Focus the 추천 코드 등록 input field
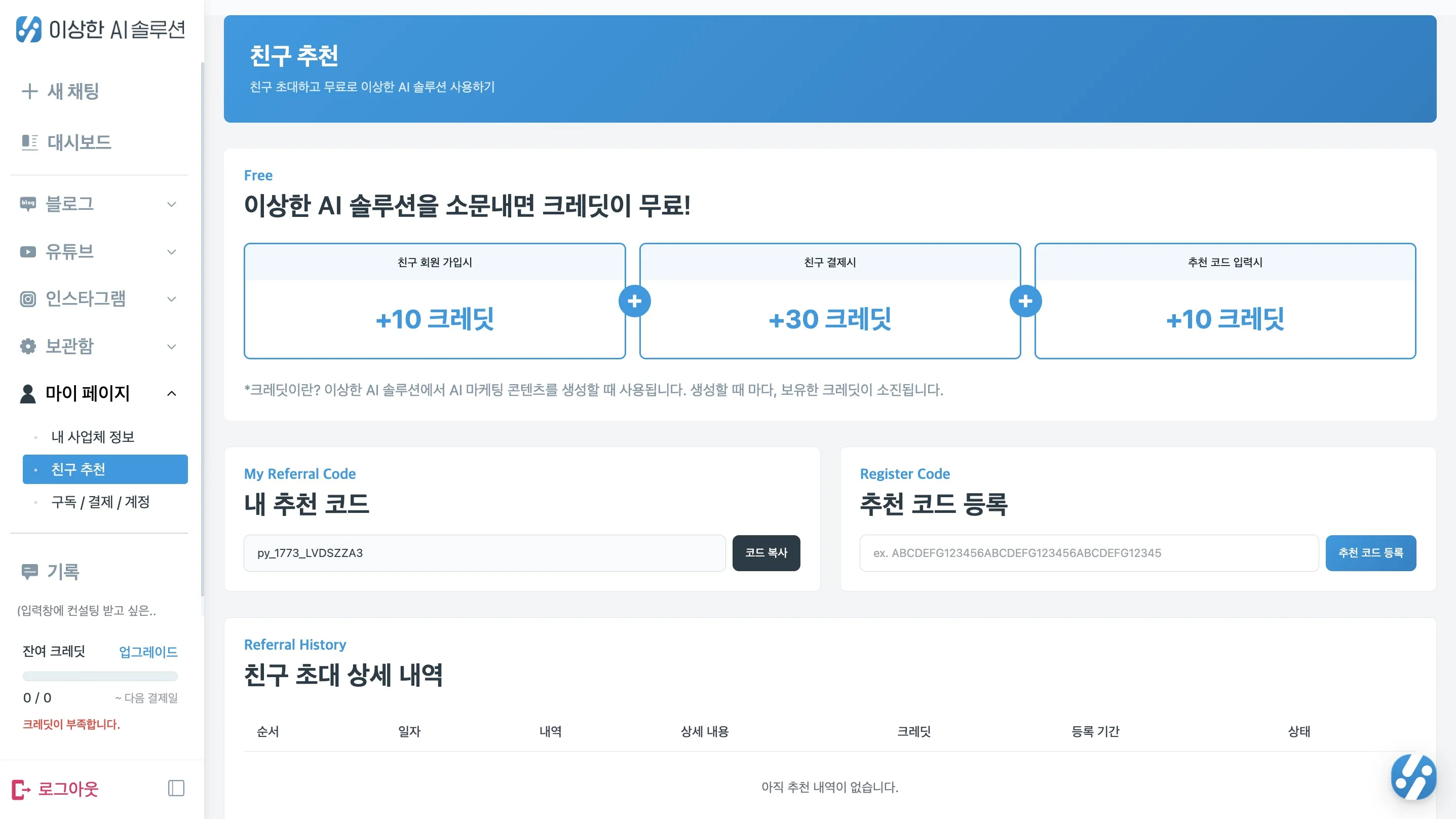This screenshot has height=819, width=1456. pyautogui.click(x=1089, y=553)
